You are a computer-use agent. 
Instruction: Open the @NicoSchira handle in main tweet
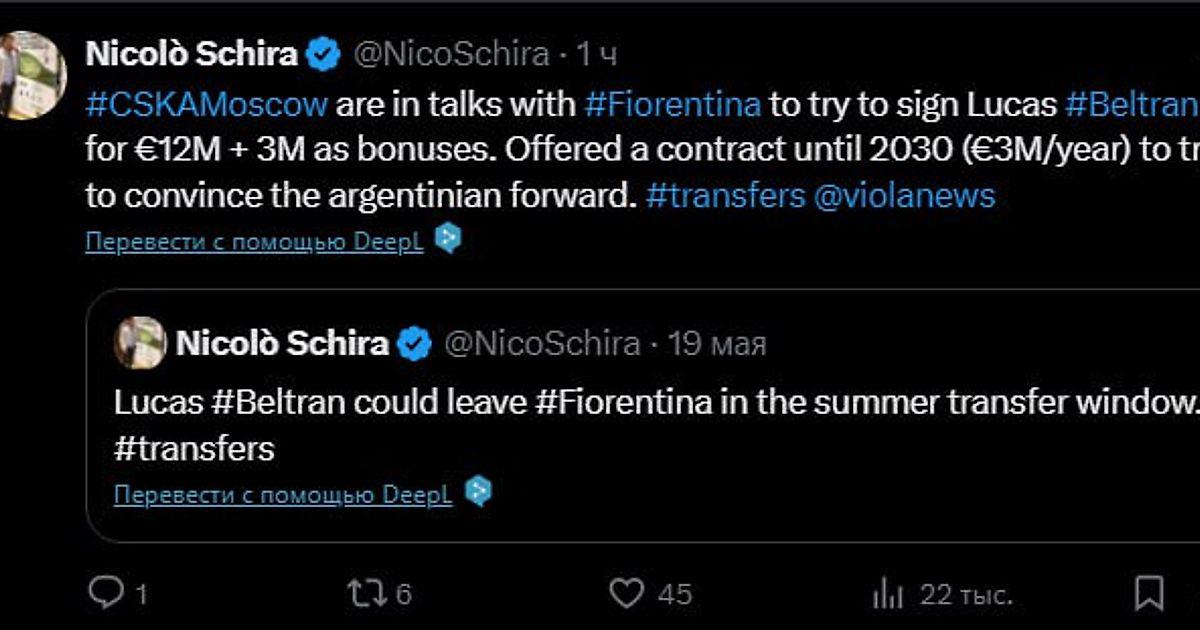coord(452,54)
